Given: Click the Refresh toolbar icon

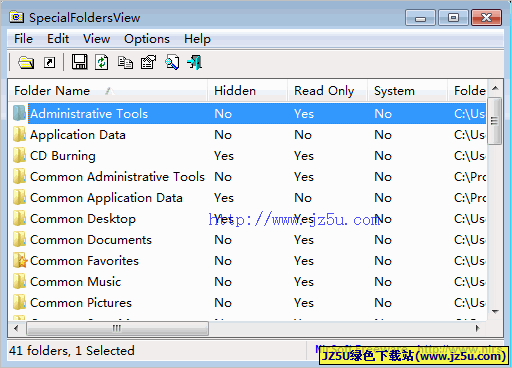Looking at the screenshot, I should pyautogui.click(x=101, y=62).
